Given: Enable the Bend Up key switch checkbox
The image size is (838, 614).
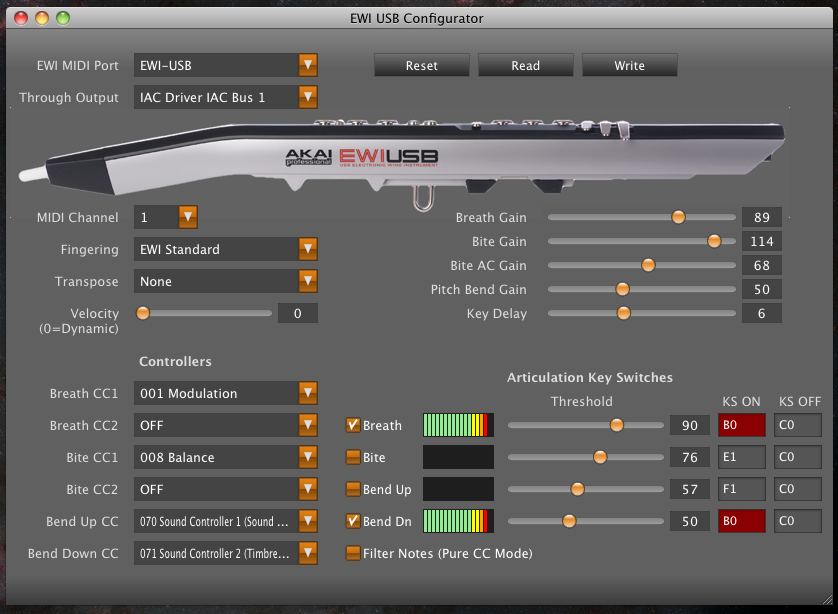Looking at the screenshot, I should pyautogui.click(x=353, y=489).
